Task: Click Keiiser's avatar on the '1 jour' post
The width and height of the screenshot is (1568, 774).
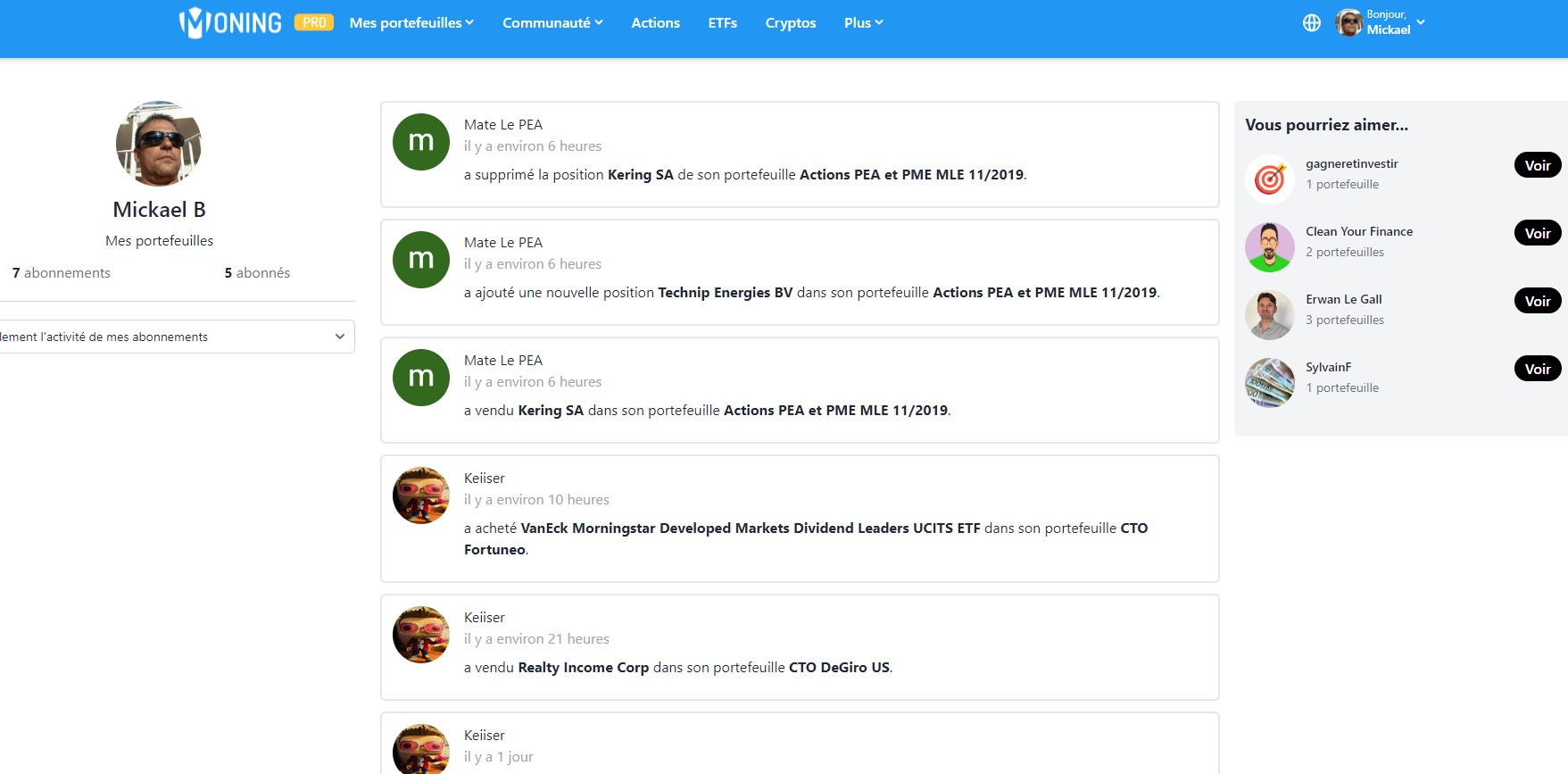Action: click(421, 749)
